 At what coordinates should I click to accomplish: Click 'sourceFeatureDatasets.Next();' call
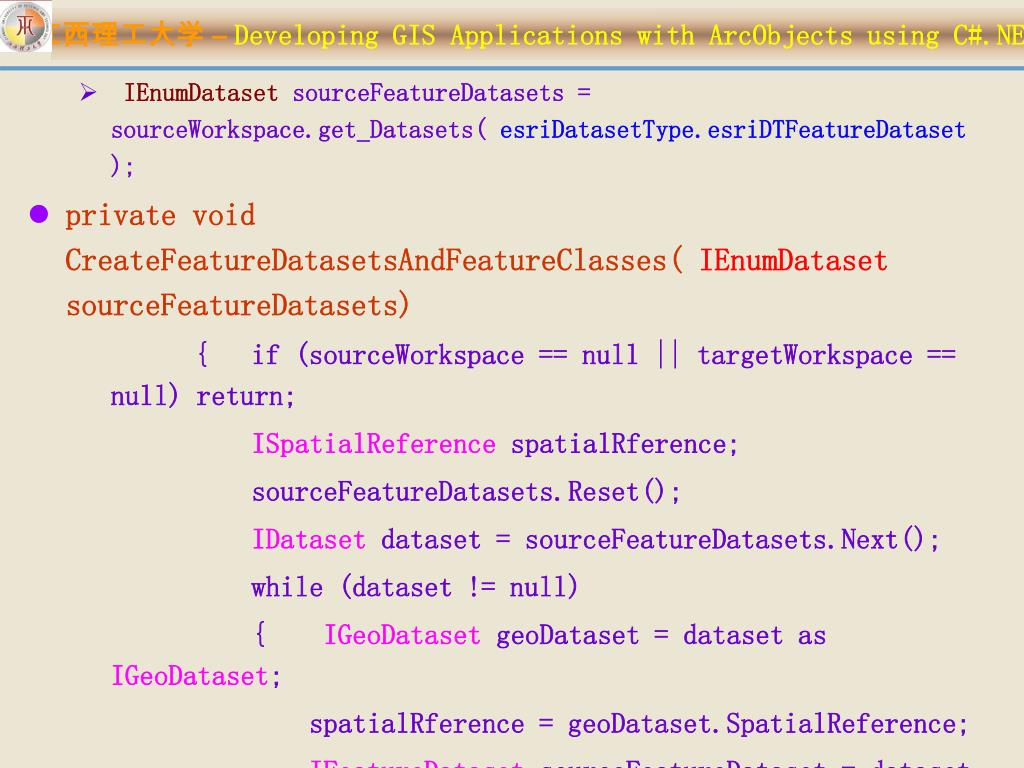(732, 539)
